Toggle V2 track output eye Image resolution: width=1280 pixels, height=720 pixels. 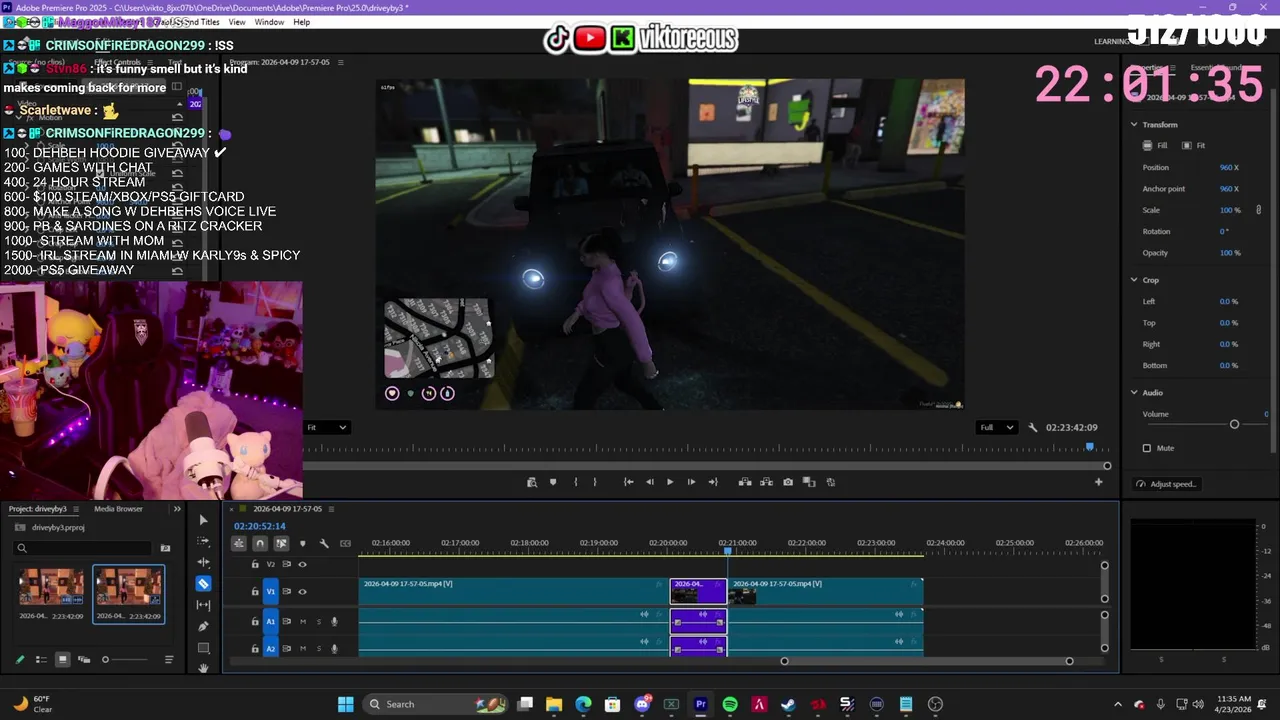tap(302, 564)
